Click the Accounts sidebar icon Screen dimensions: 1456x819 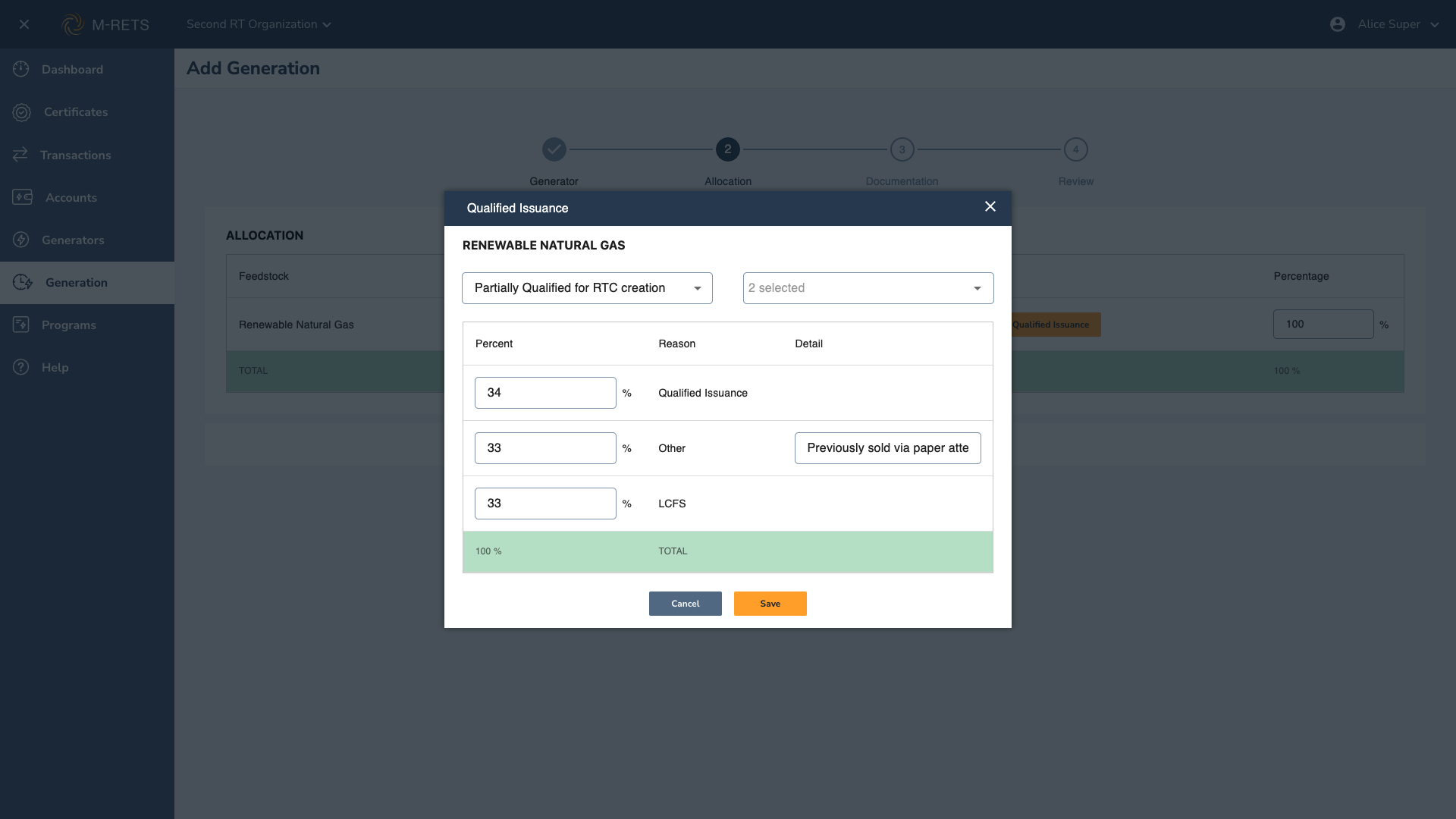pos(22,197)
